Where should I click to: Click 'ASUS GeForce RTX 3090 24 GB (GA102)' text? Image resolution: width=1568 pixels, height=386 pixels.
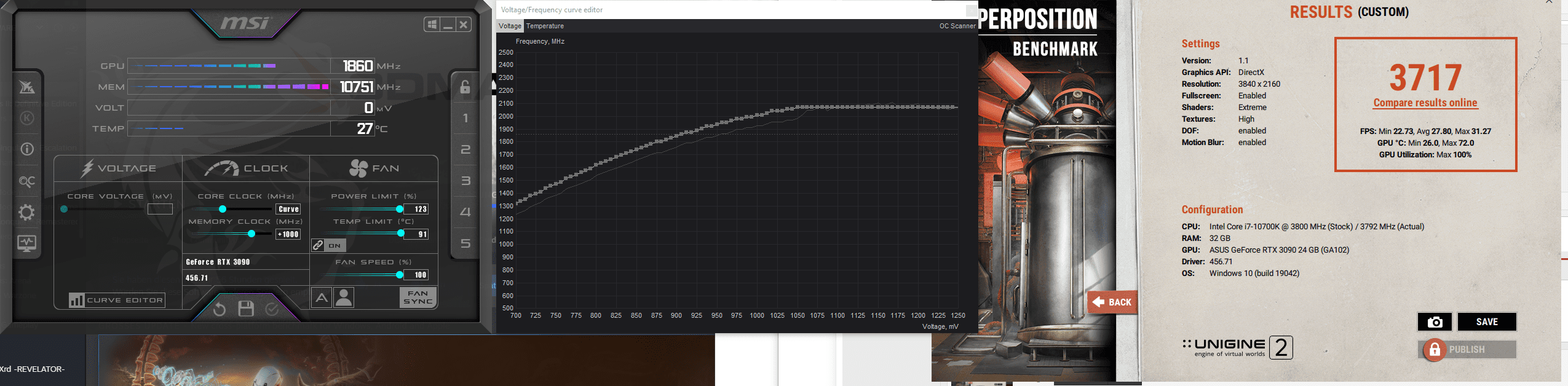pyautogui.click(x=1279, y=250)
